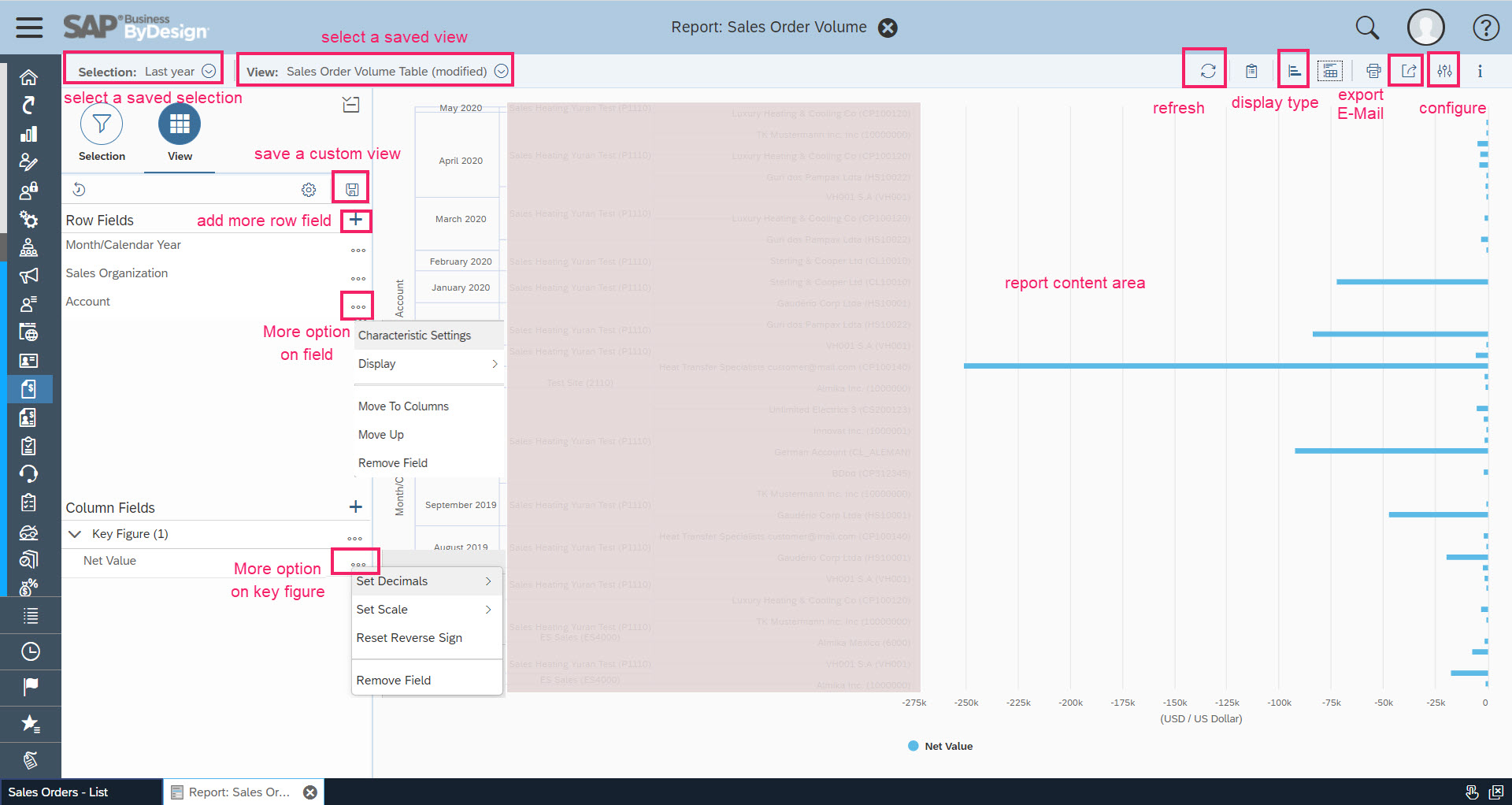Choose Move To Columns
Image resolution: width=1512 pixels, height=805 pixels.
click(429, 406)
